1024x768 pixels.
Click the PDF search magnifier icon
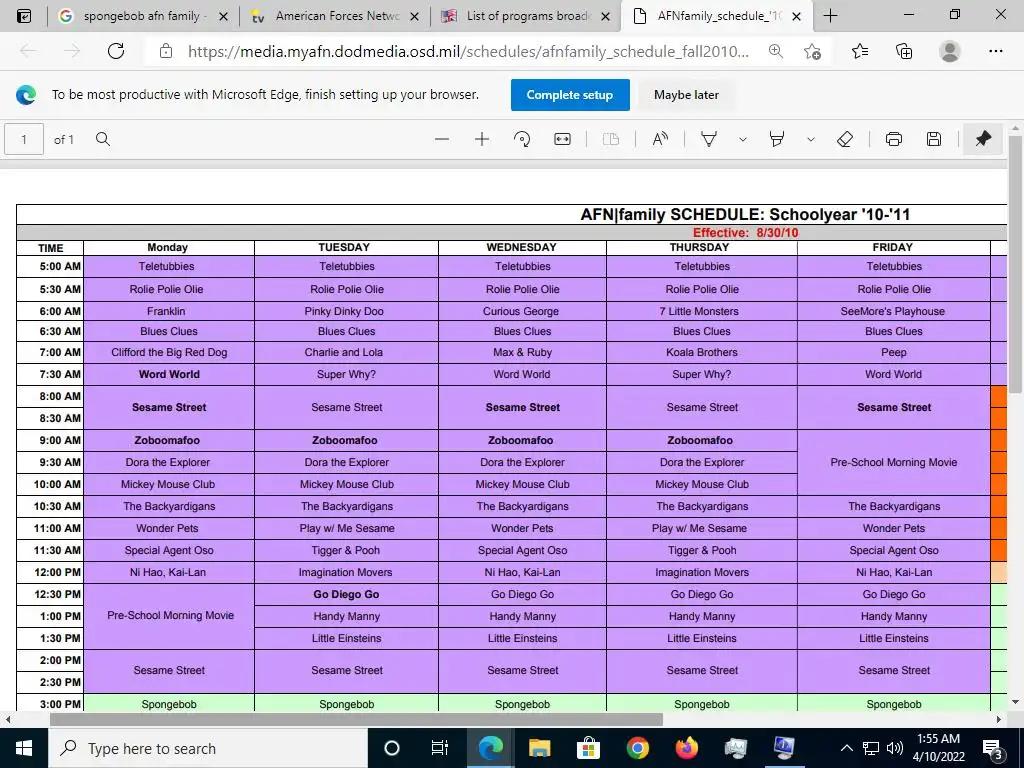click(x=103, y=139)
